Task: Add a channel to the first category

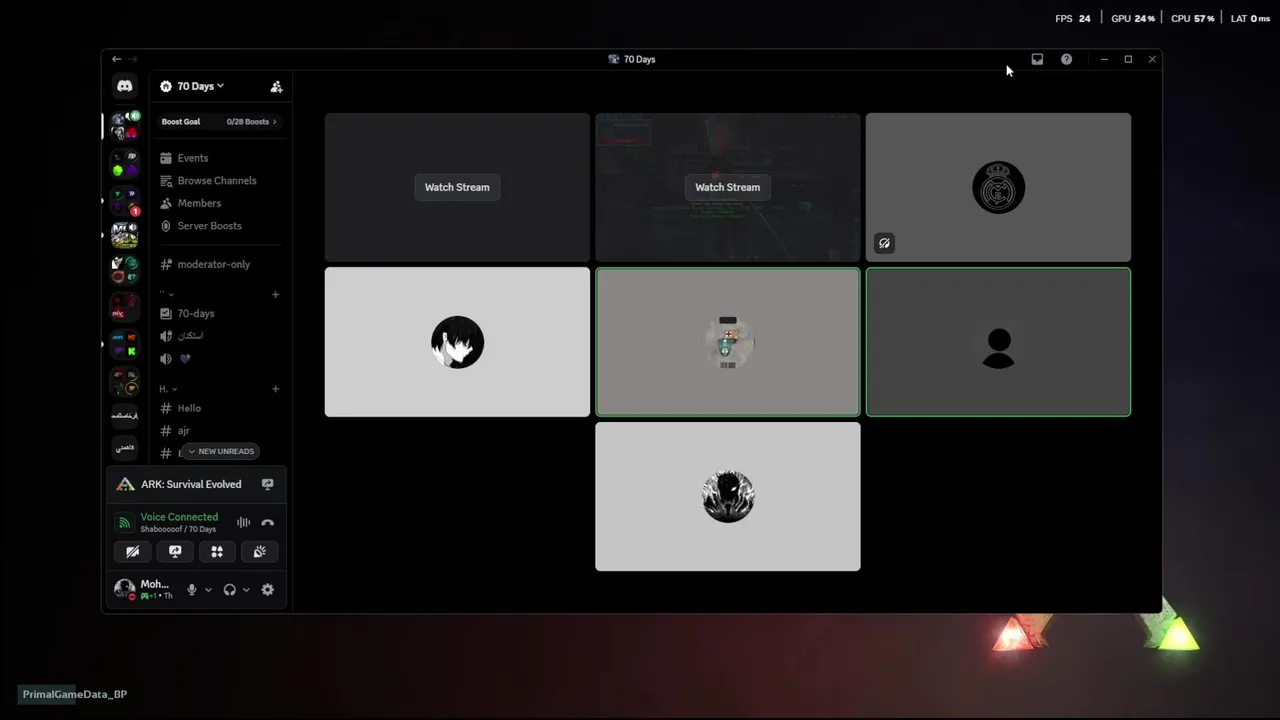Action: [x=276, y=294]
